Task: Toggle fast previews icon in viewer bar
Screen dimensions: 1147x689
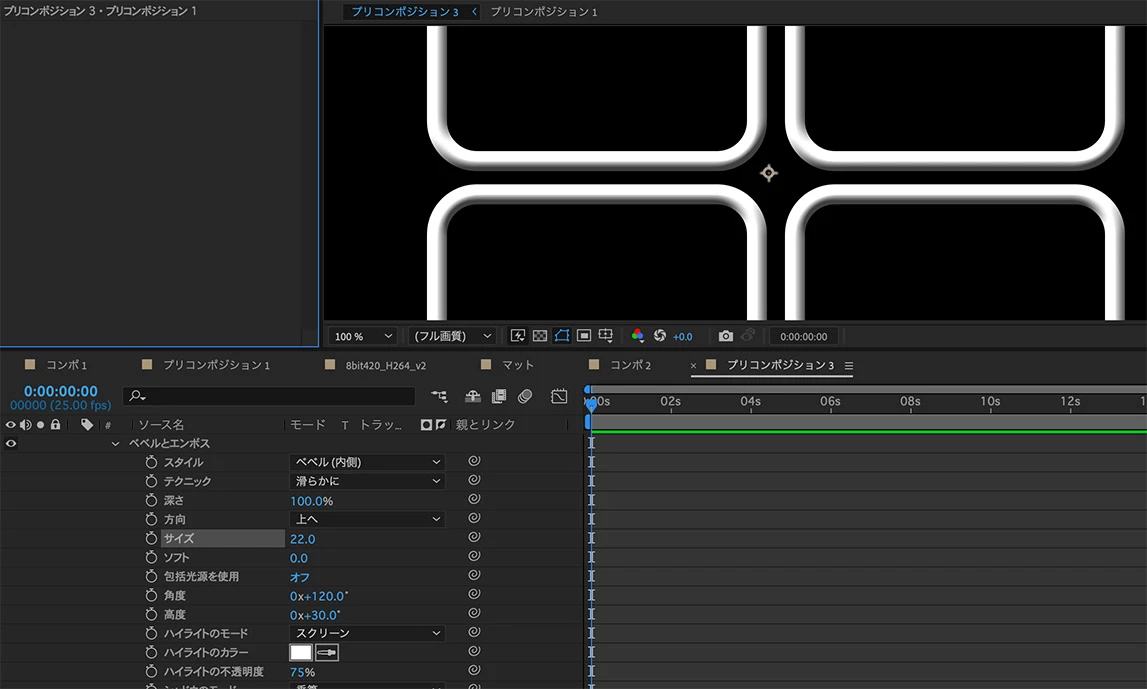Action: click(518, 336)
